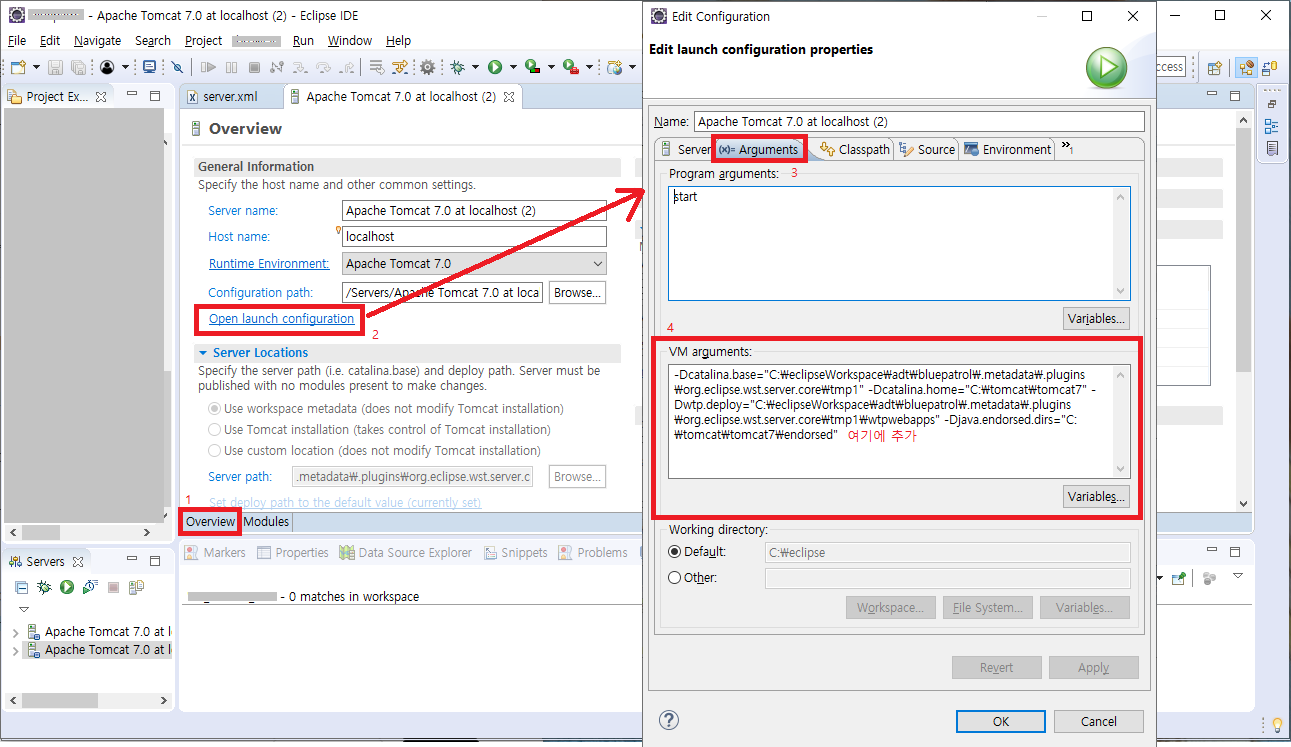
Task: Select Use Tomcat installation radio button
Action: (214, 429)
